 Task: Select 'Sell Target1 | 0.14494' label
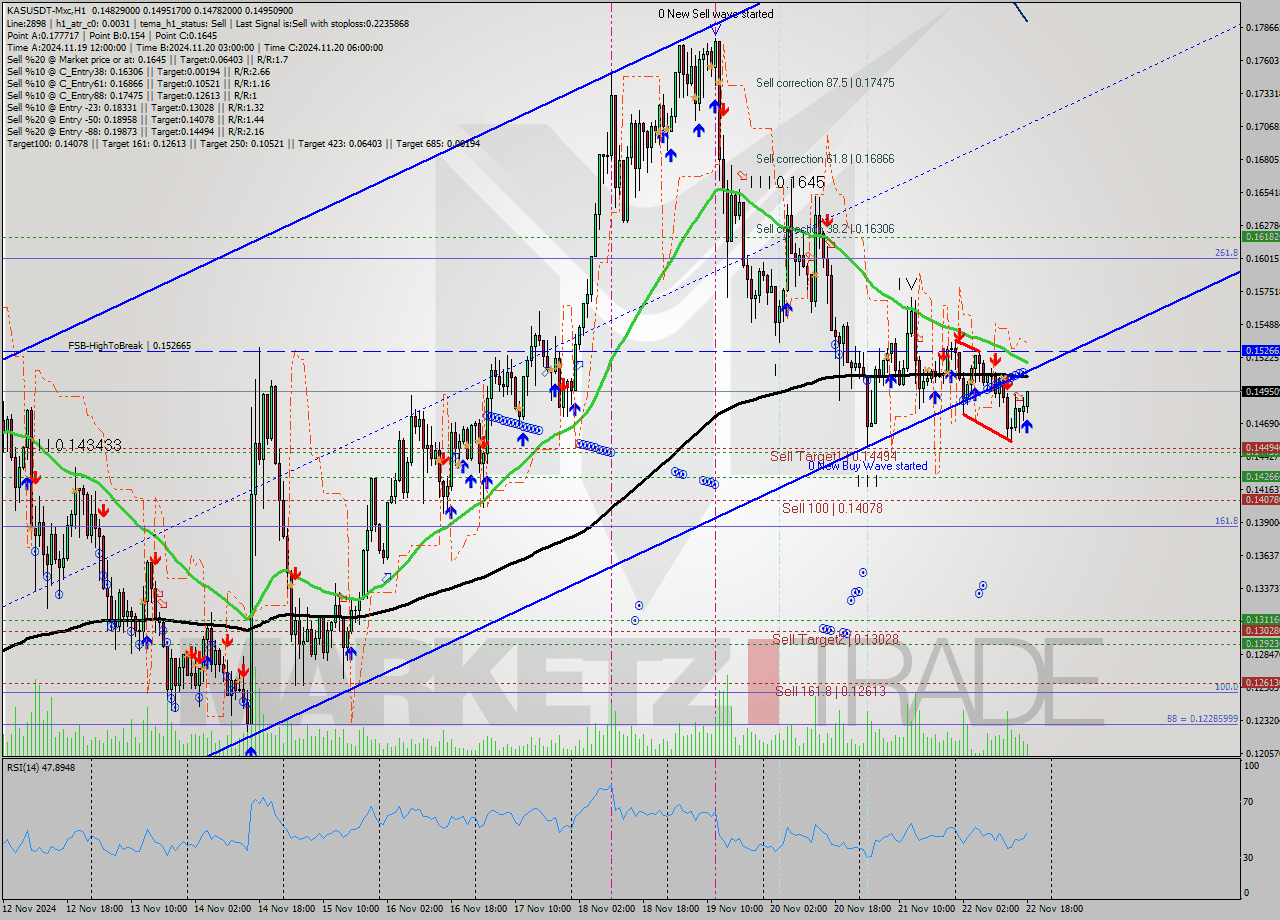pyautogui.click(x=833, y=456)
